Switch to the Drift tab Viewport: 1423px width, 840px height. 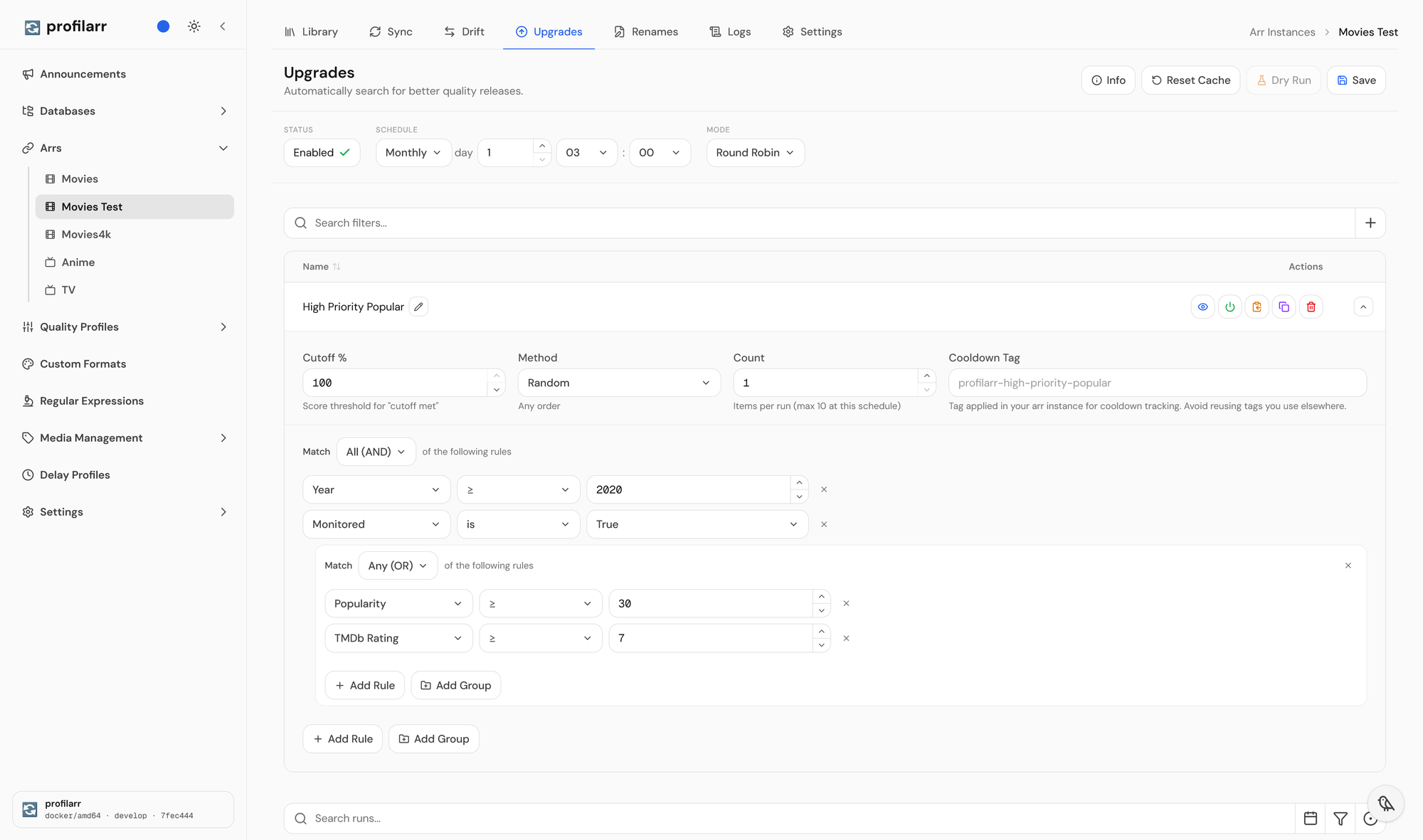(464, 32)
